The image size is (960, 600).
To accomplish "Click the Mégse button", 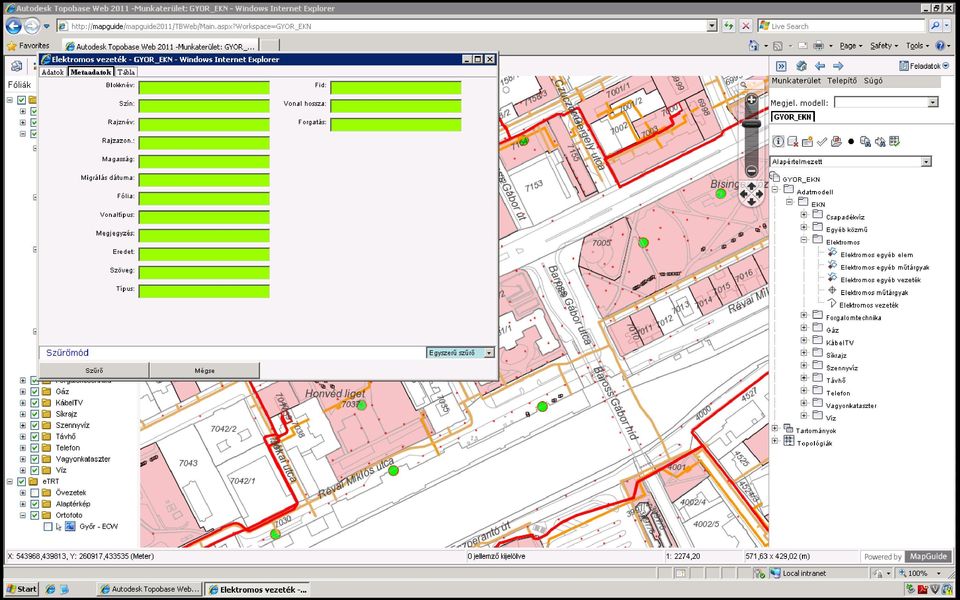I will pos(204,370).
